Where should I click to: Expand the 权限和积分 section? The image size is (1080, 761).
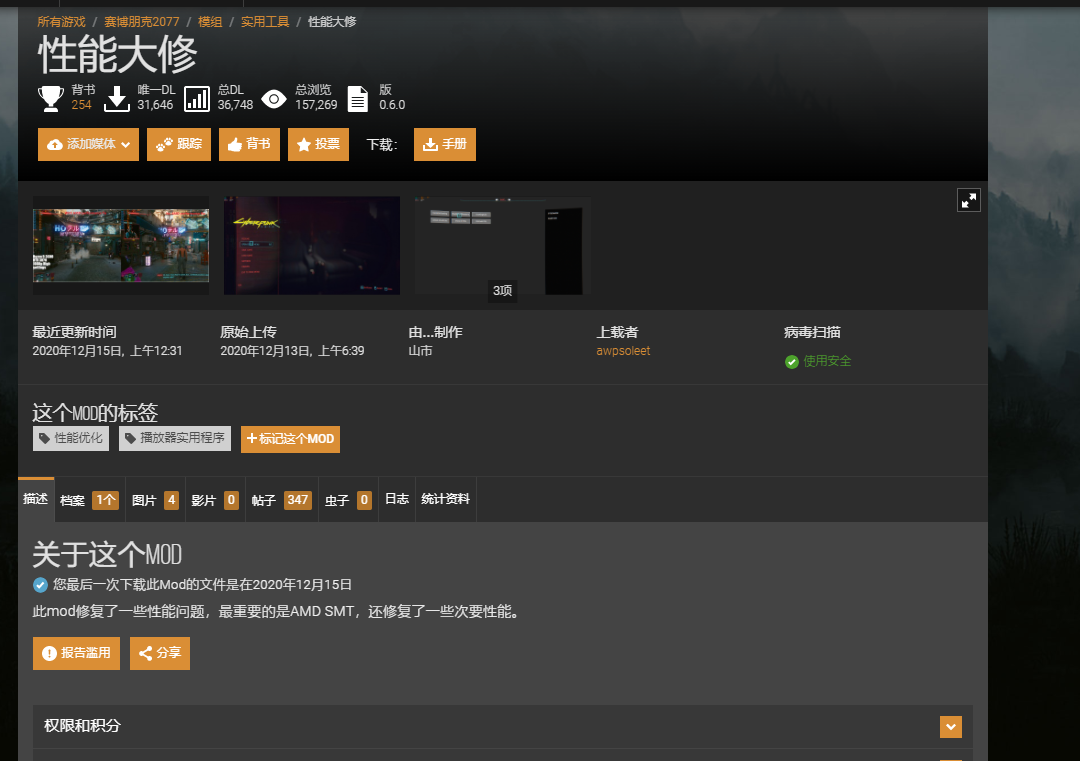[950, 727]
